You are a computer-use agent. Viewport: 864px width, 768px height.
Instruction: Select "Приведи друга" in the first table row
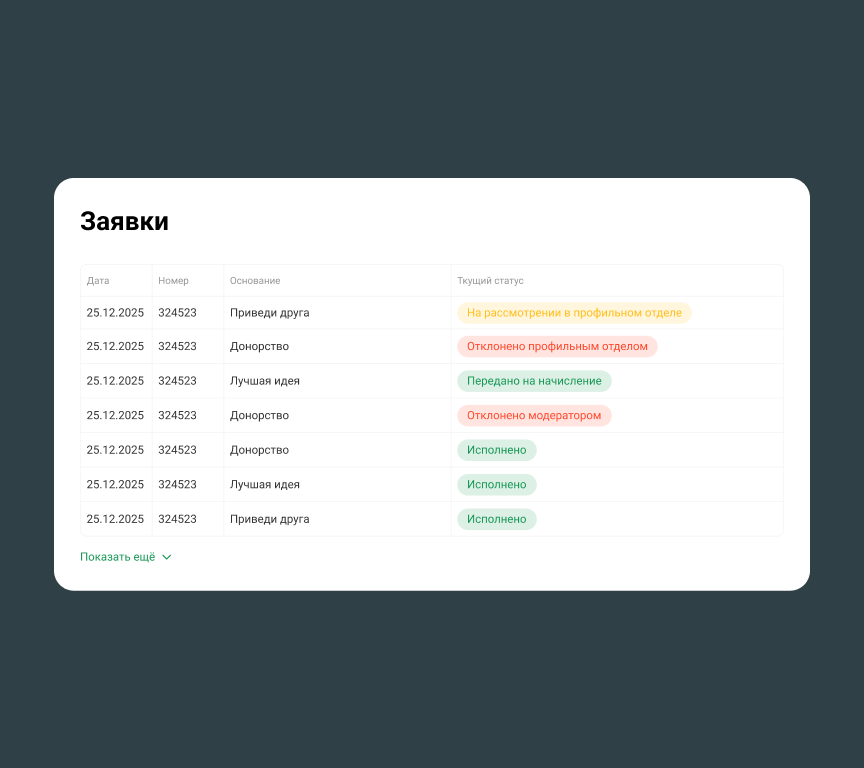click(x=269, y=313)
